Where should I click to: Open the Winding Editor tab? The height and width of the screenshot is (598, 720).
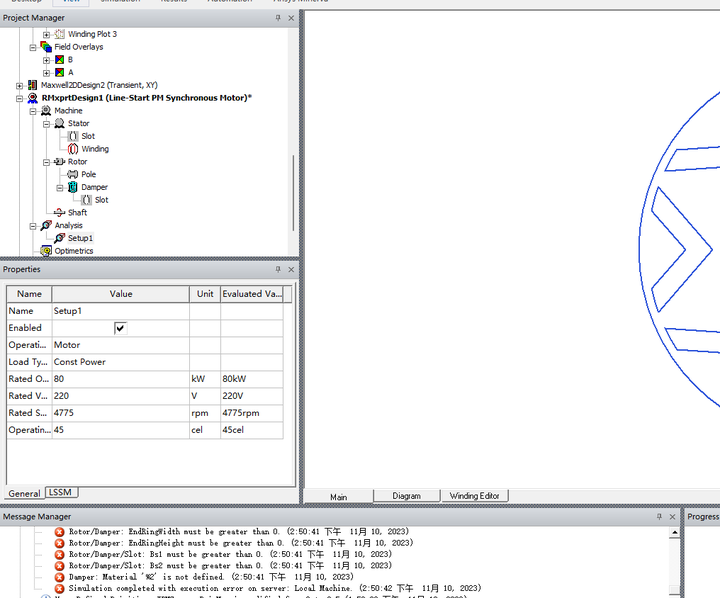point(474,496)
